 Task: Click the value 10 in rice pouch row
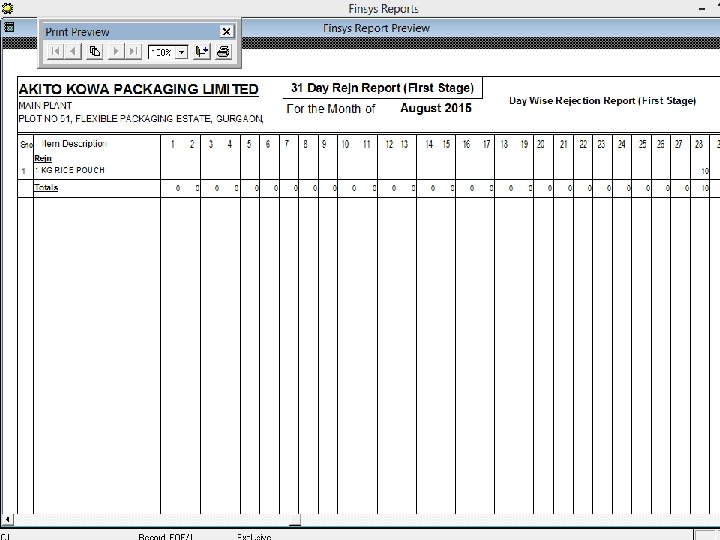705,171
